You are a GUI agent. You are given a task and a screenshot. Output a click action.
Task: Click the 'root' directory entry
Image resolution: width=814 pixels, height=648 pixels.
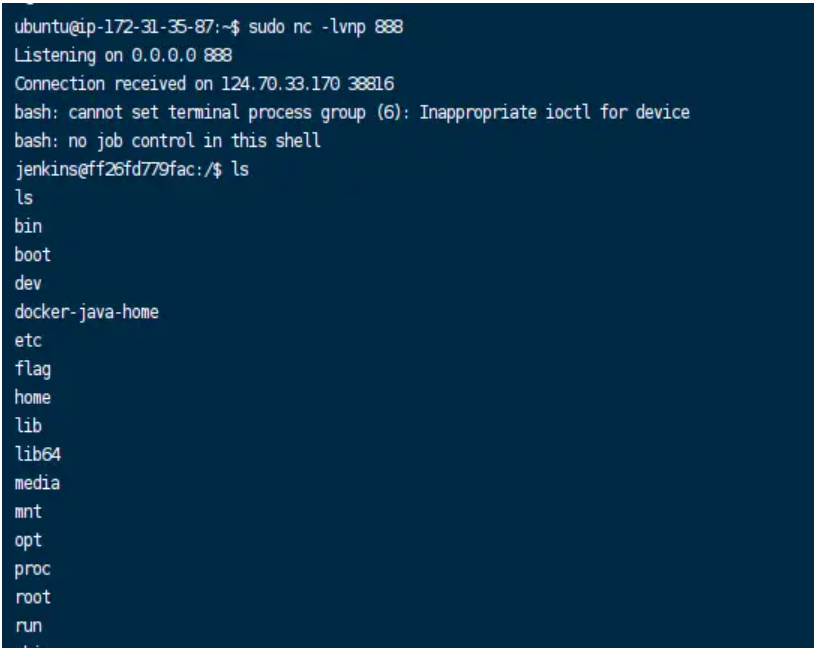coord(33,597)
